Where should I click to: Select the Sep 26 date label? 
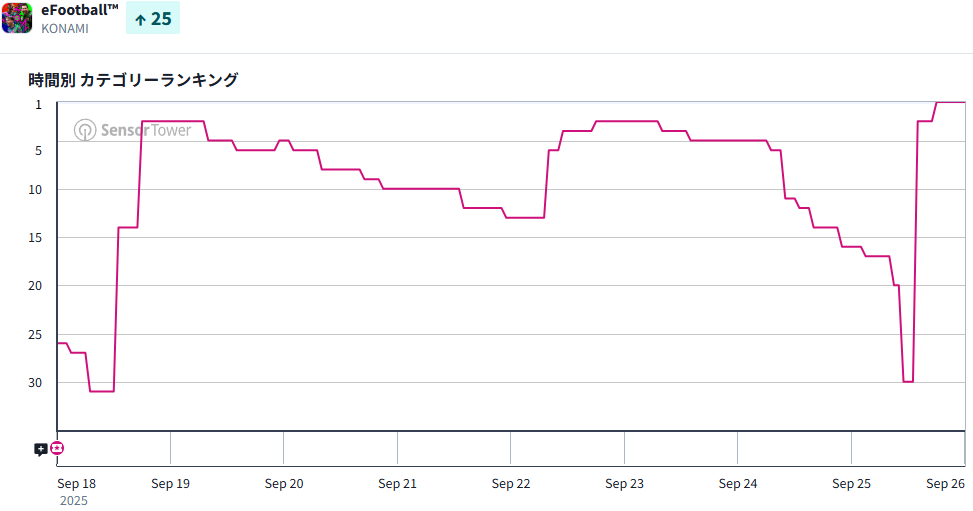coord(945,484)
